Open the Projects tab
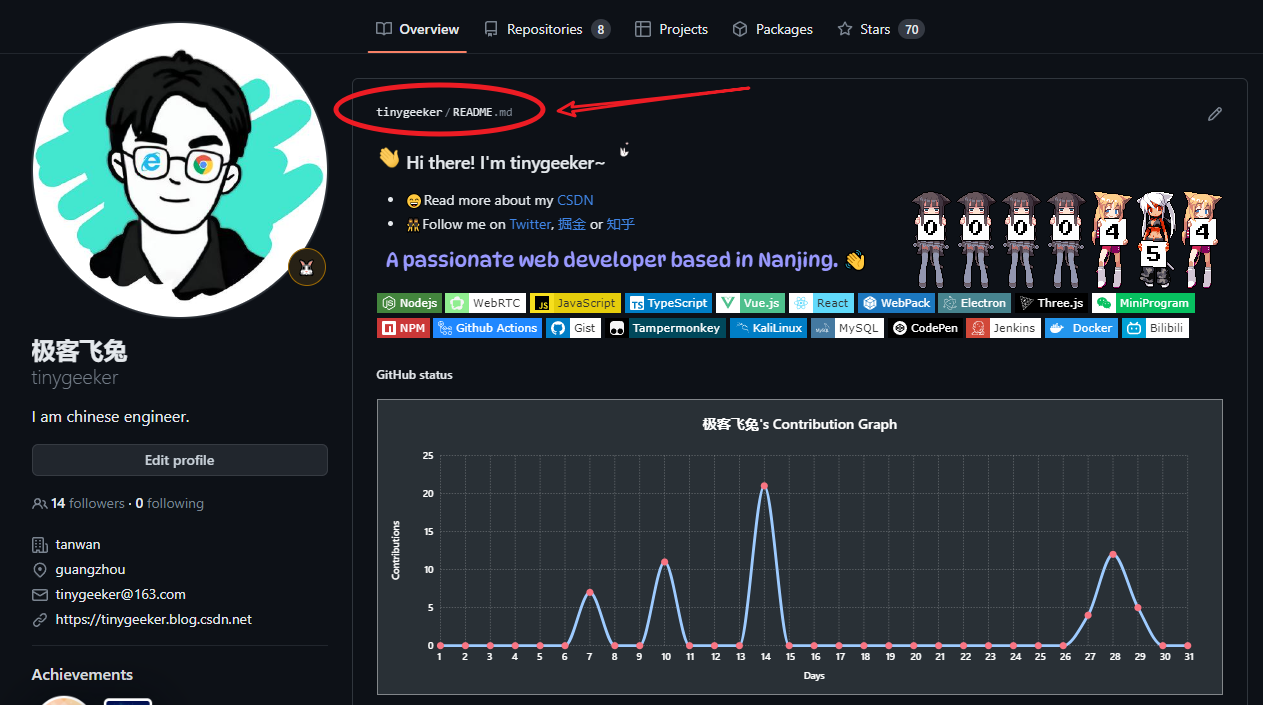Viewport: 1263px width, 705px height. point(671,29)
